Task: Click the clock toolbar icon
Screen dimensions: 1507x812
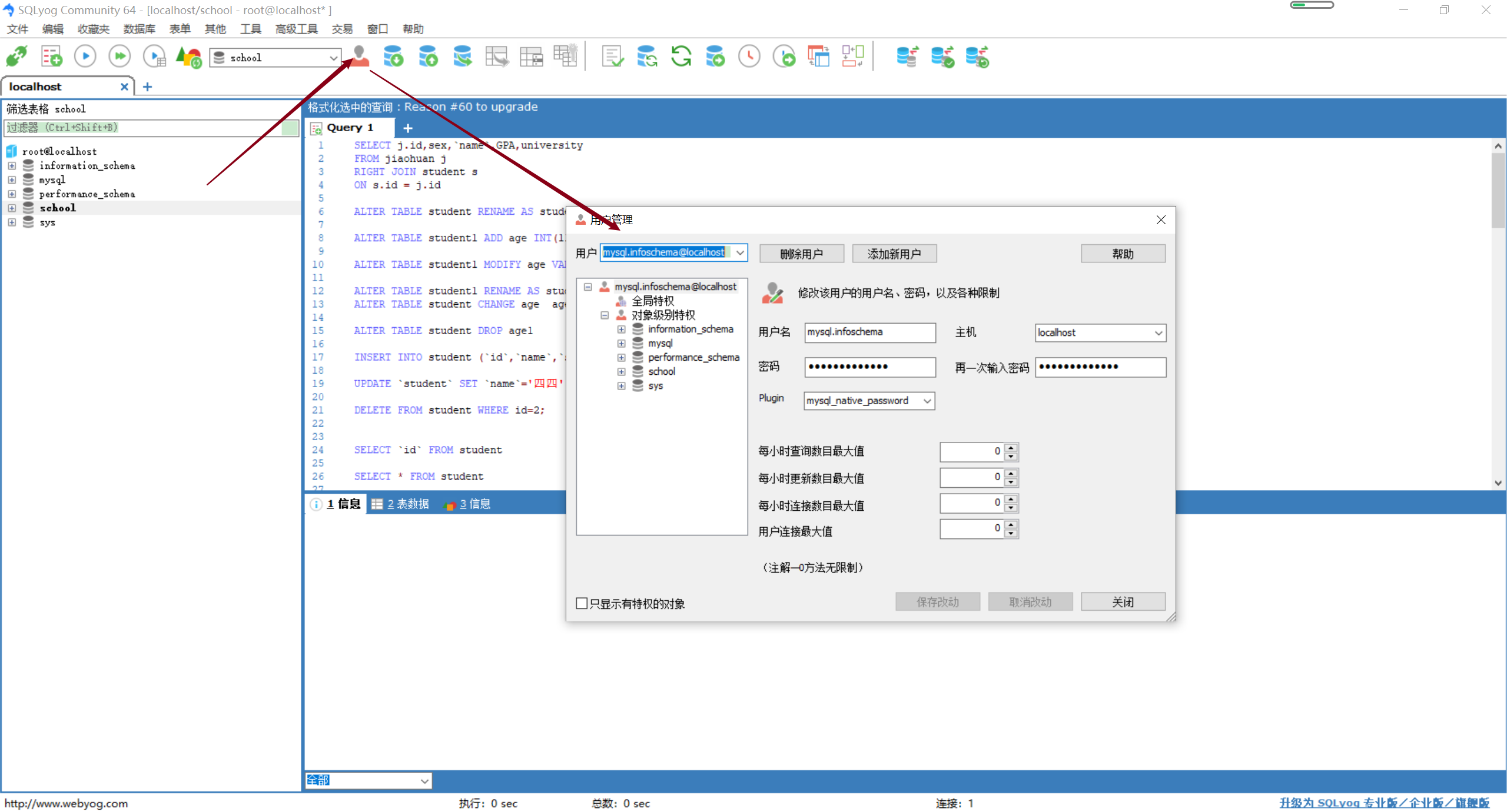Action: click(749, 57)
